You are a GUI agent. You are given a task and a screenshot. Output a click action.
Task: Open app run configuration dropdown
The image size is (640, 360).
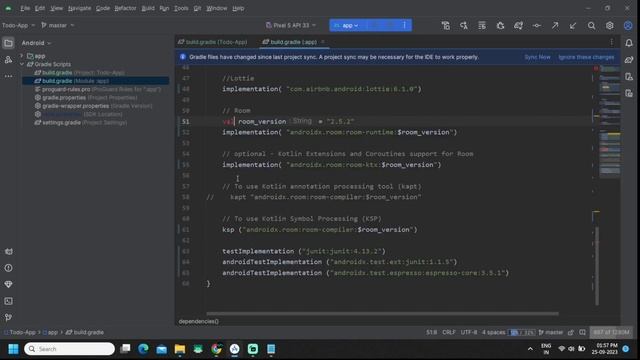click(346, 25)
